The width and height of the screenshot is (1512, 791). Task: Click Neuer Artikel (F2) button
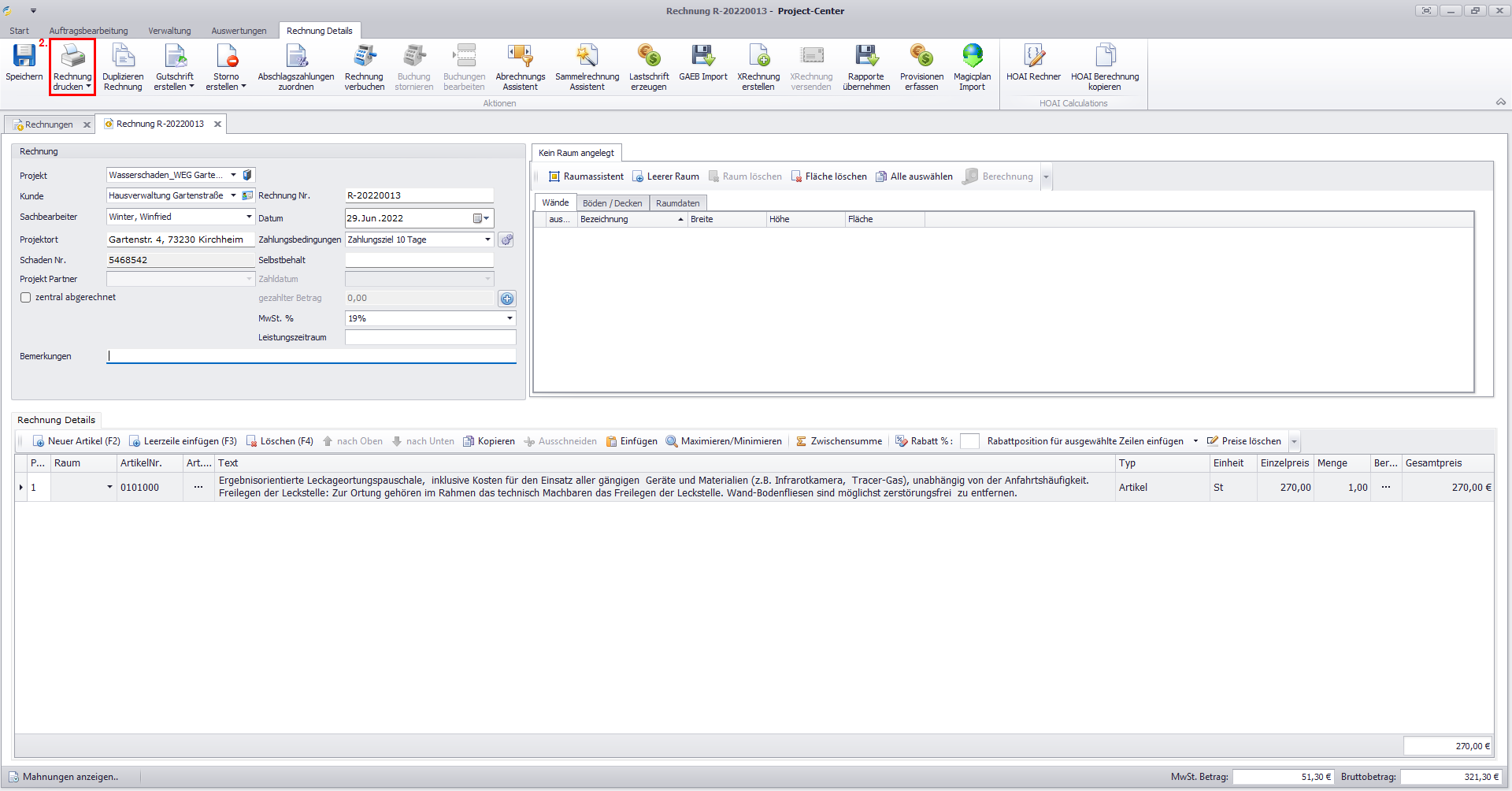point(76,441)
